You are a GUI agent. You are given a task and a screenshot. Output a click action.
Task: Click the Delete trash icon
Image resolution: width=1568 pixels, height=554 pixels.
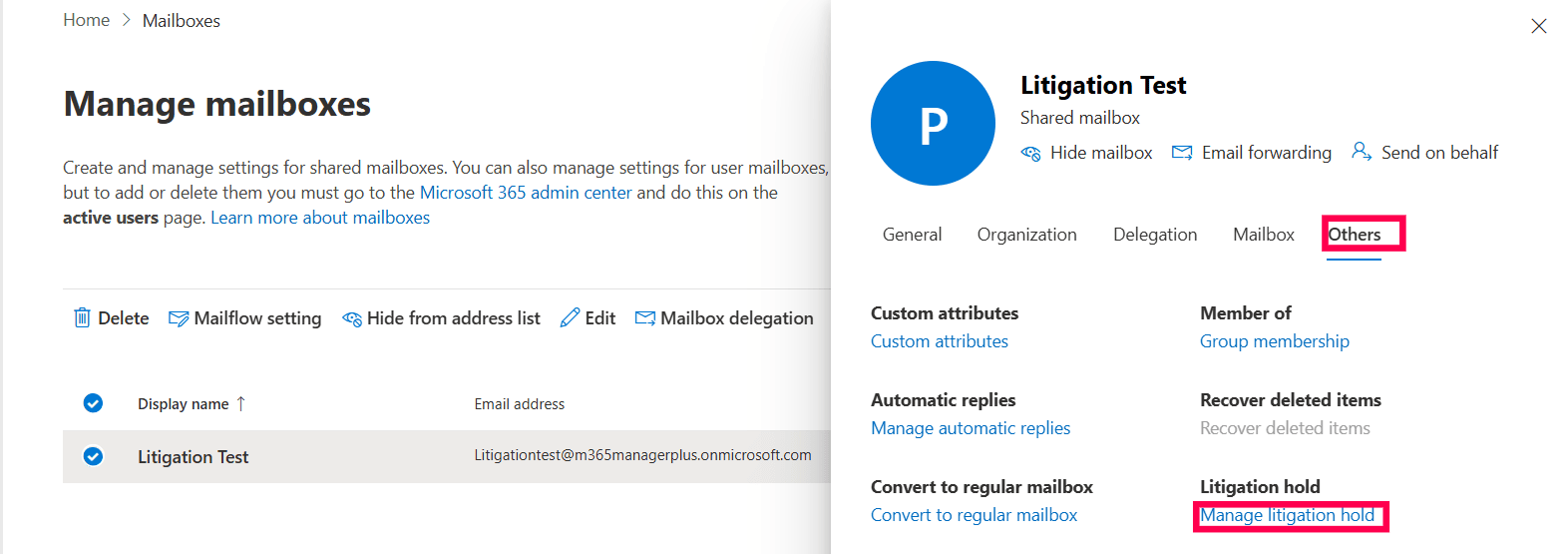82,317
